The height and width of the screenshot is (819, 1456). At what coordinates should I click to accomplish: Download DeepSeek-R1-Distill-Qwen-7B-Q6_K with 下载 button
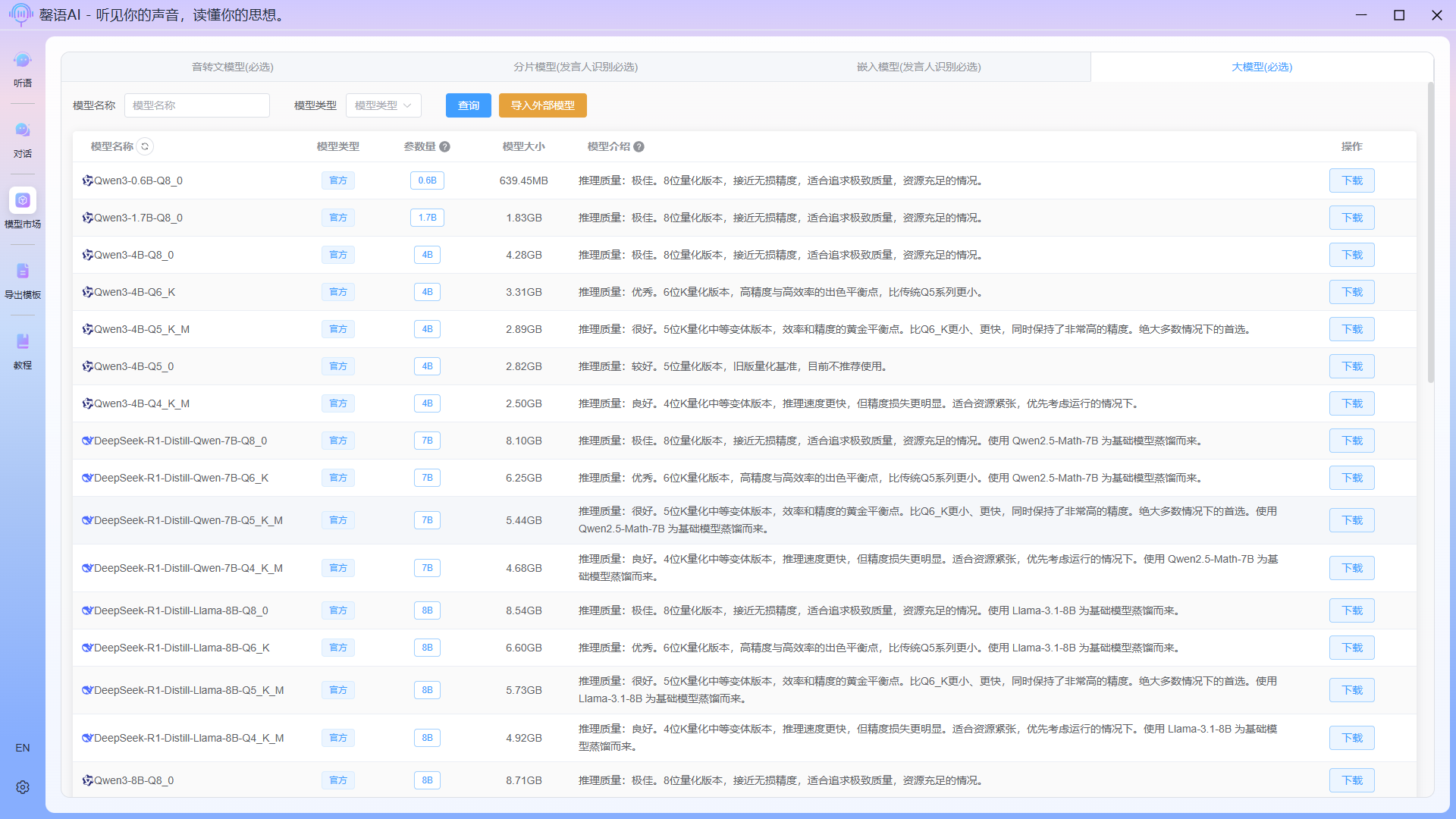1352,478
